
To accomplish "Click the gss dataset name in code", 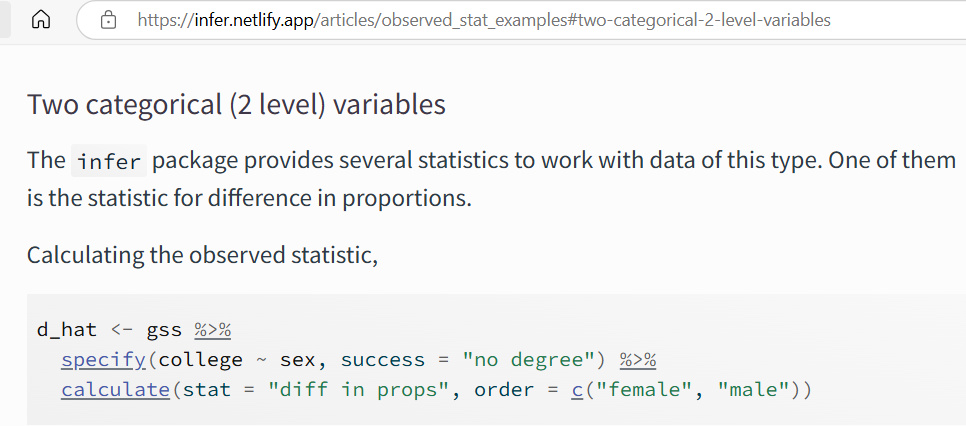I will click(x=164, y=331).
